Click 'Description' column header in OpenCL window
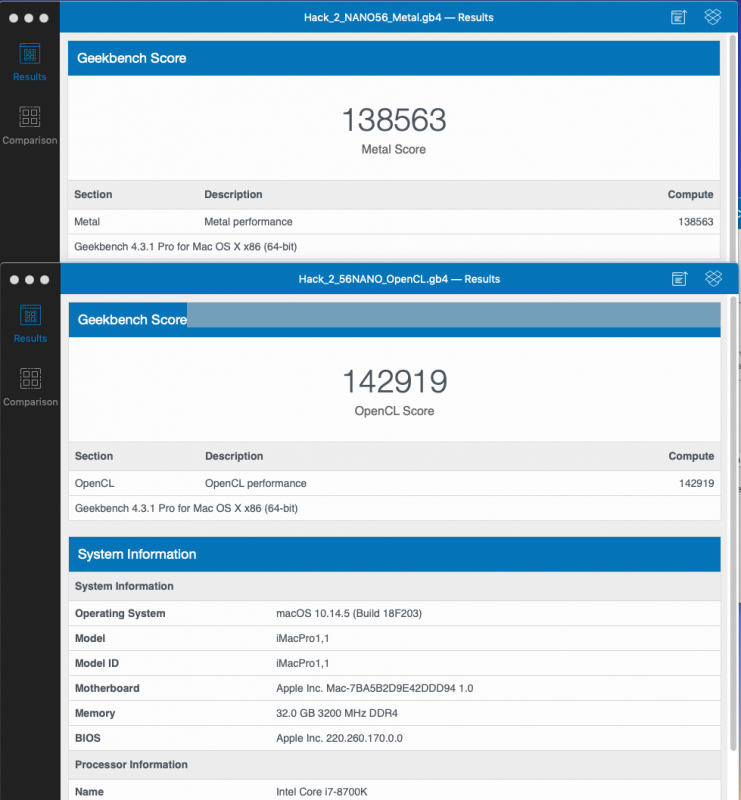This screenshot has height=800, width=741. point(234,456)
